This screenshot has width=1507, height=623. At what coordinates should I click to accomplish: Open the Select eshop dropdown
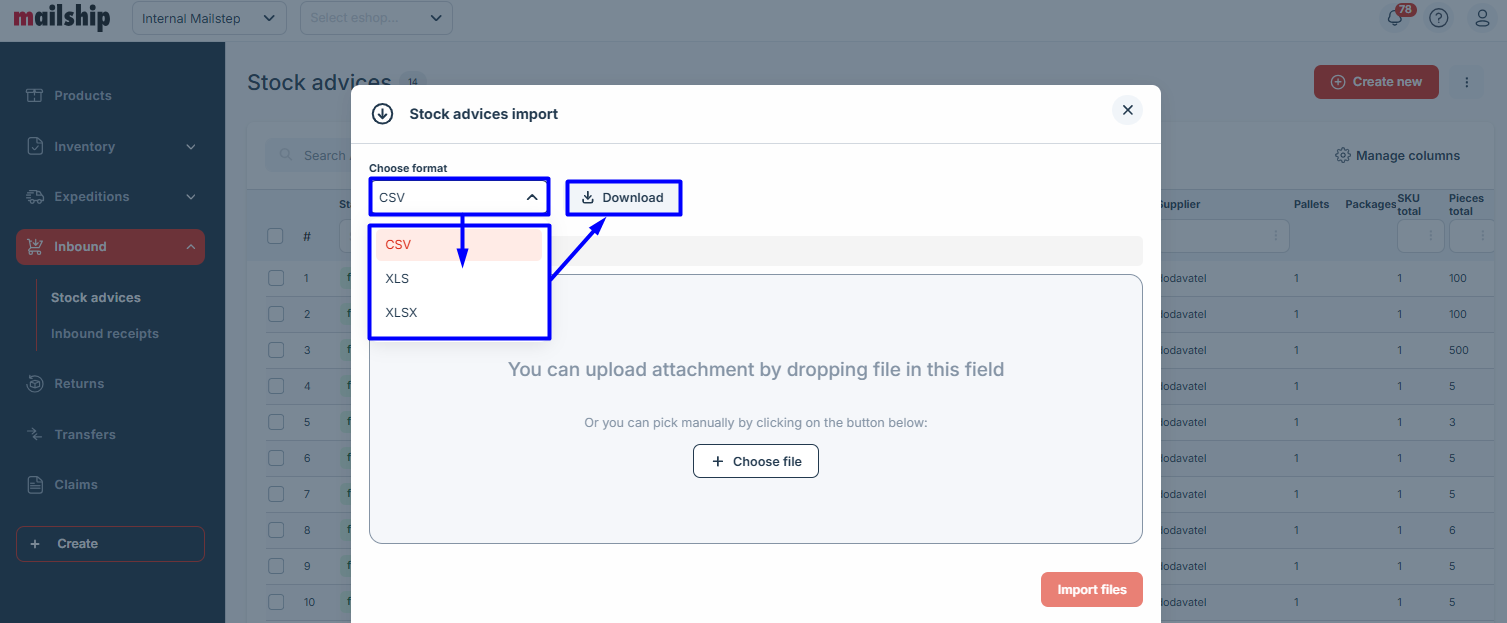click(x=376, y=18)
